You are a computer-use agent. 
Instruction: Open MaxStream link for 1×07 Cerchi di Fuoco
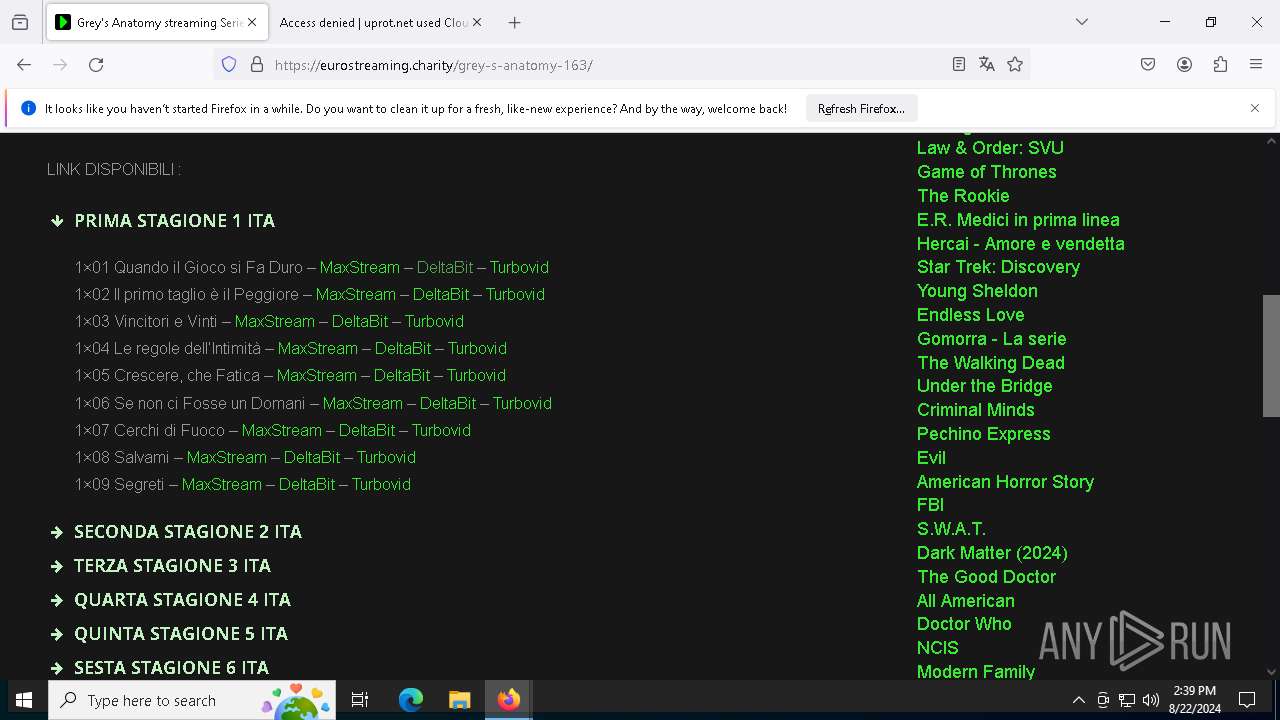point(281,430)
